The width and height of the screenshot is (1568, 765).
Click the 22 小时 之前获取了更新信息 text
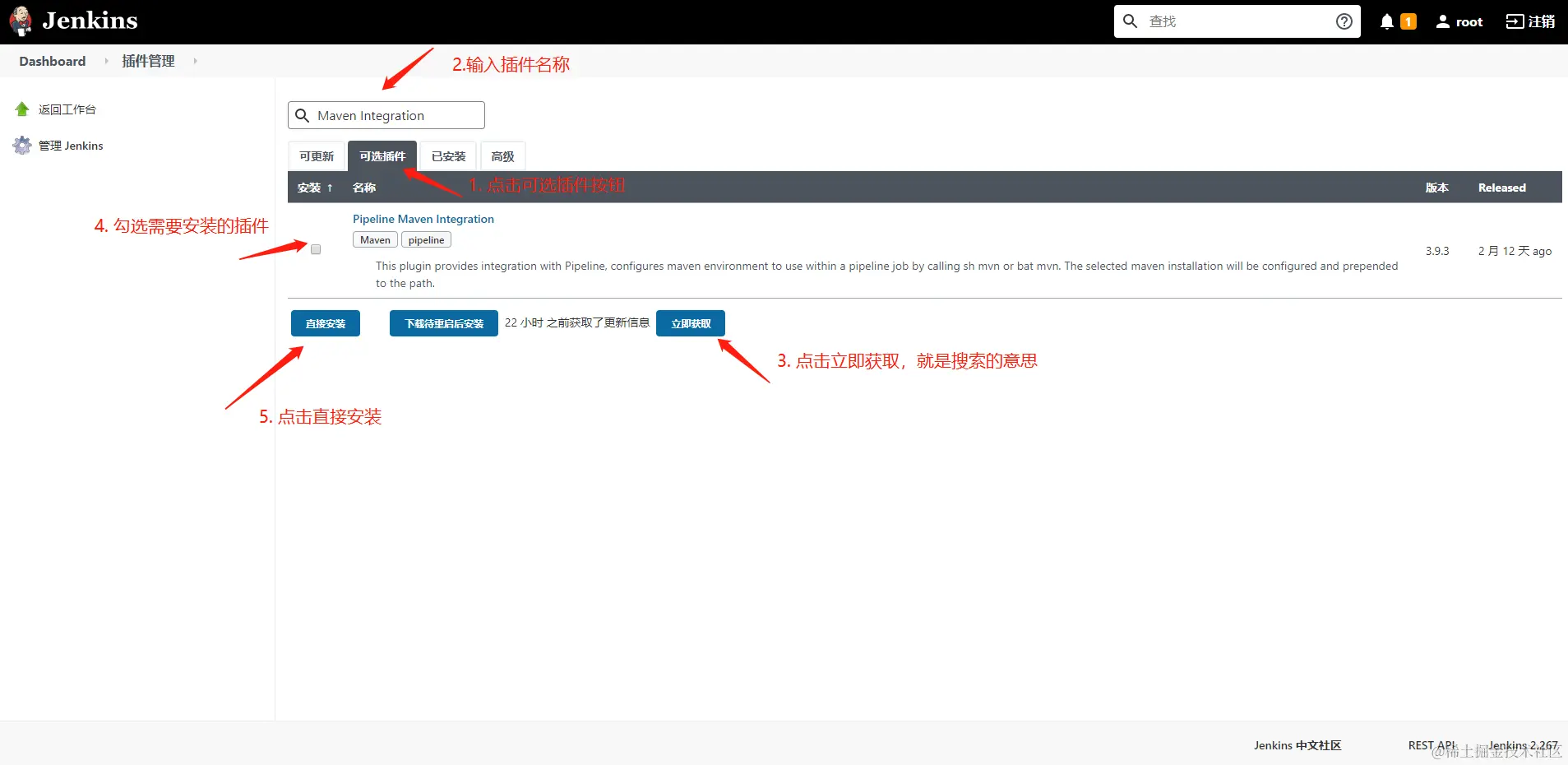coord(577,322)
